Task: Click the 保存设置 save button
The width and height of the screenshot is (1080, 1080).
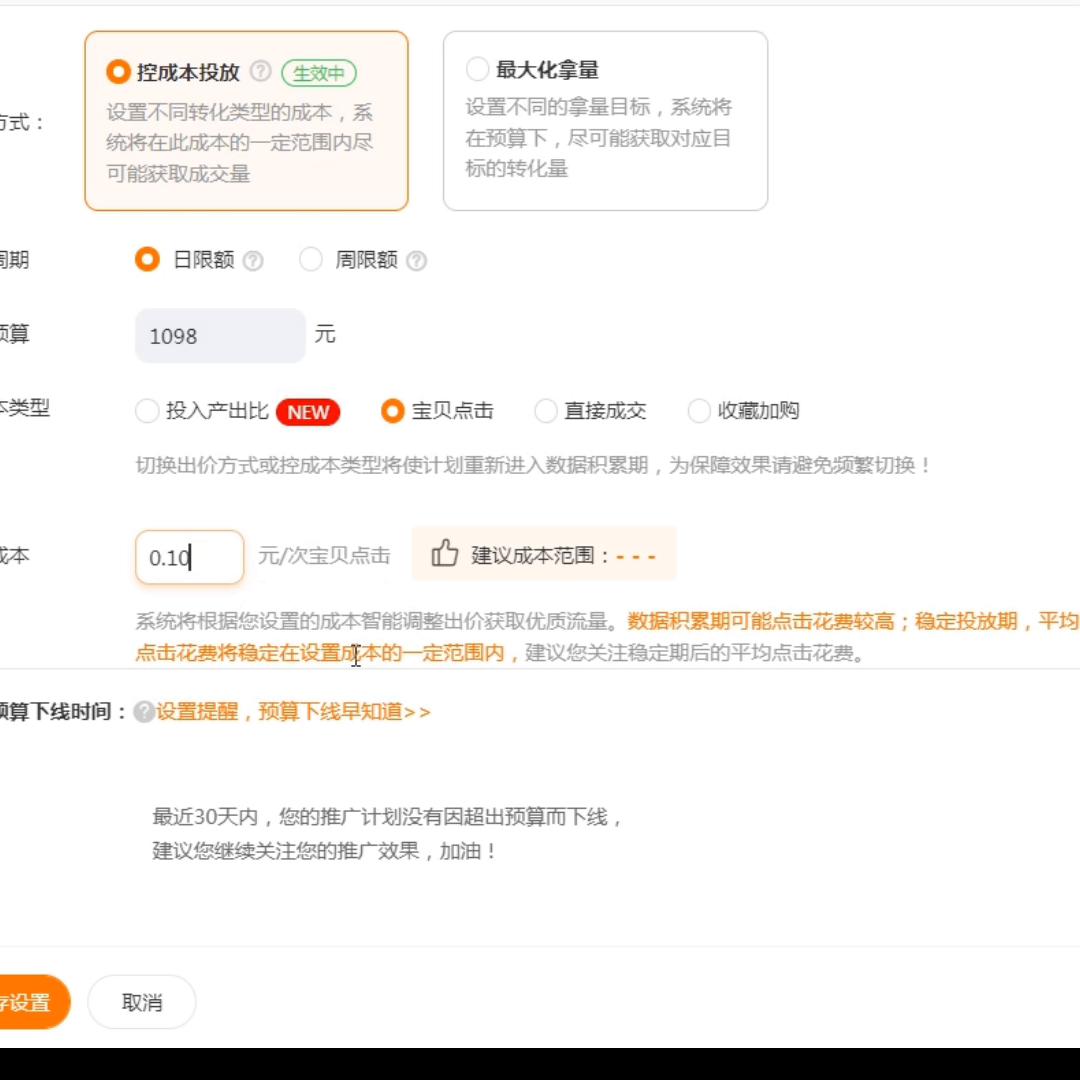Action: click(30, 1001)
